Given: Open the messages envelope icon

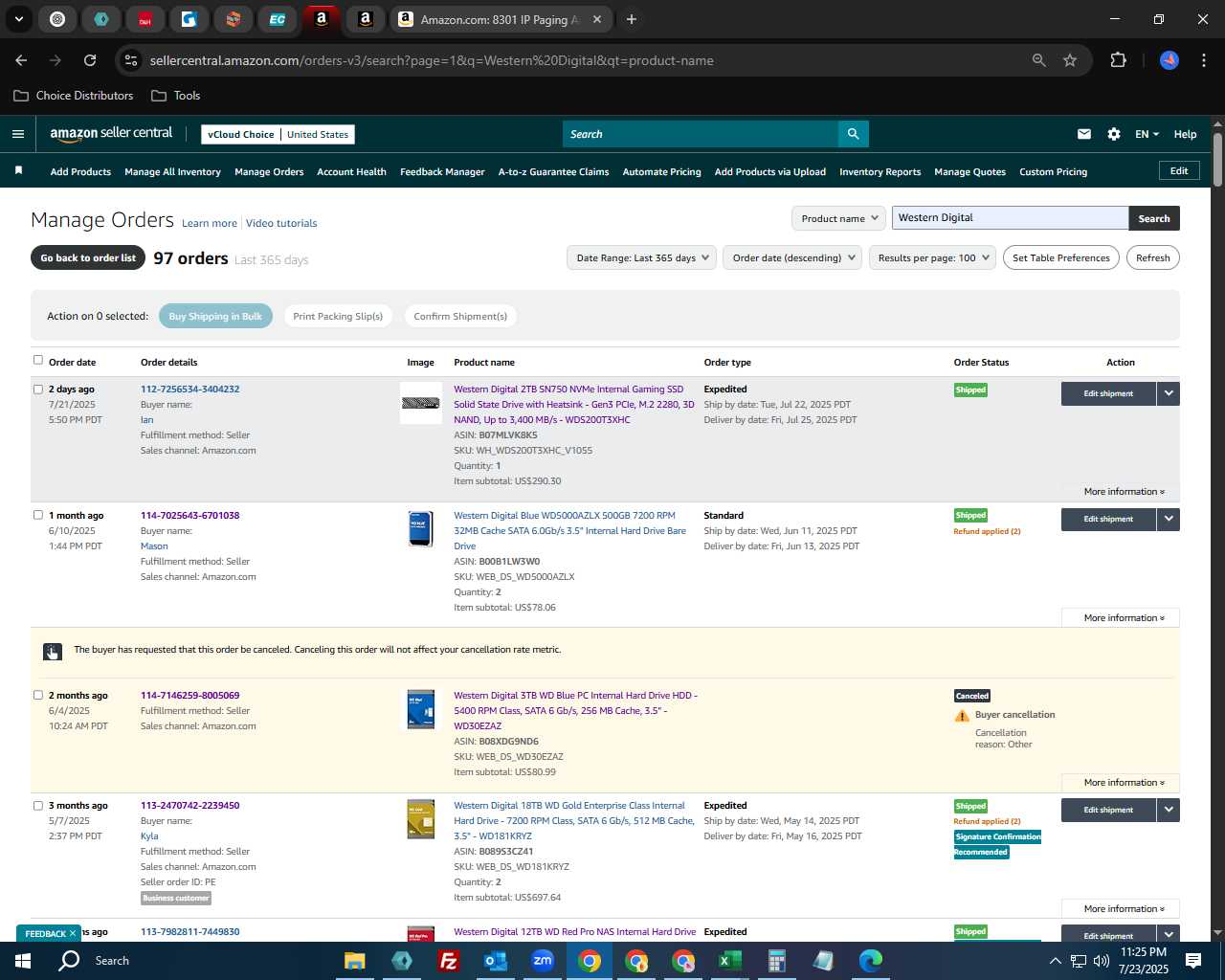Looking at the screenshot, I should pyautogui.click(x=1083, y=134).
